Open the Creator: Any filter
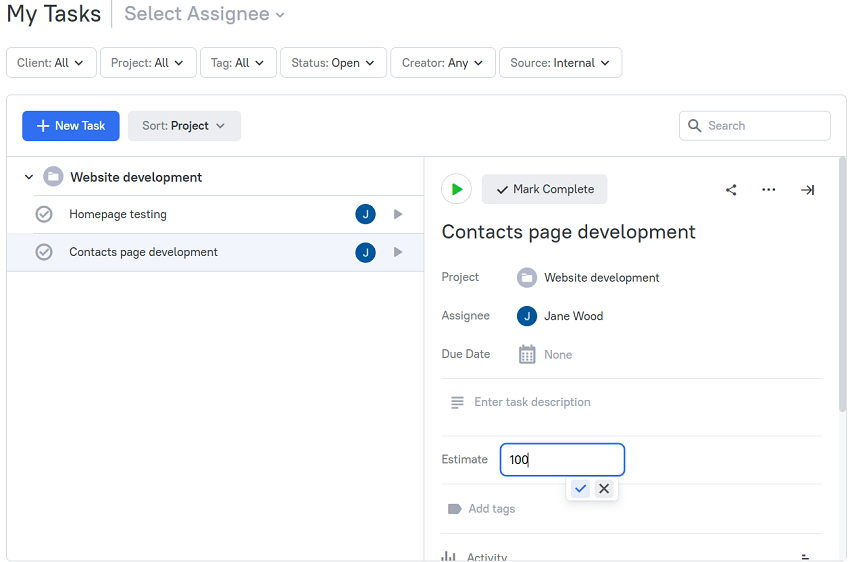This screenshot has height=562, width=850. point(443,63)
